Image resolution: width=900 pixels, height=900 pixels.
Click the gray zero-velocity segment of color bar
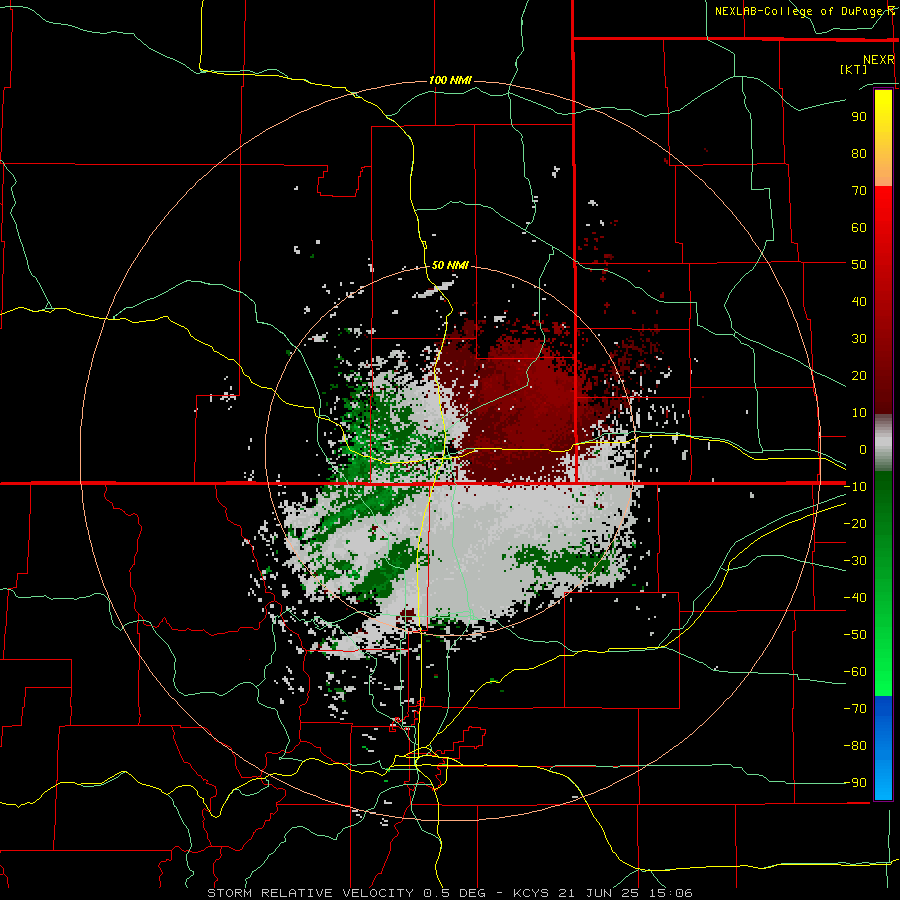click(x=883, y=443)
